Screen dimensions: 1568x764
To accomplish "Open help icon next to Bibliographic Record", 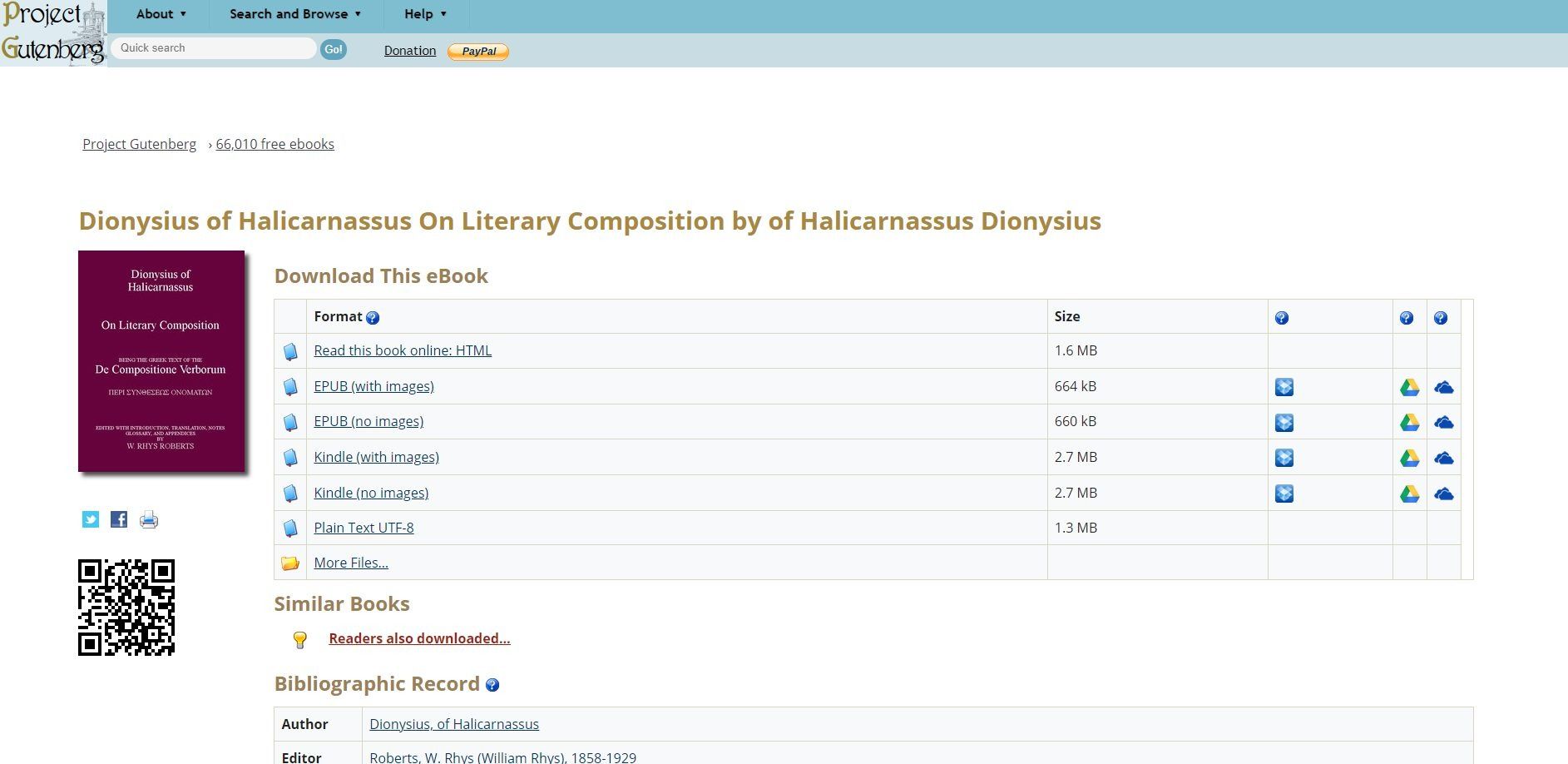I will coord(492,685).
